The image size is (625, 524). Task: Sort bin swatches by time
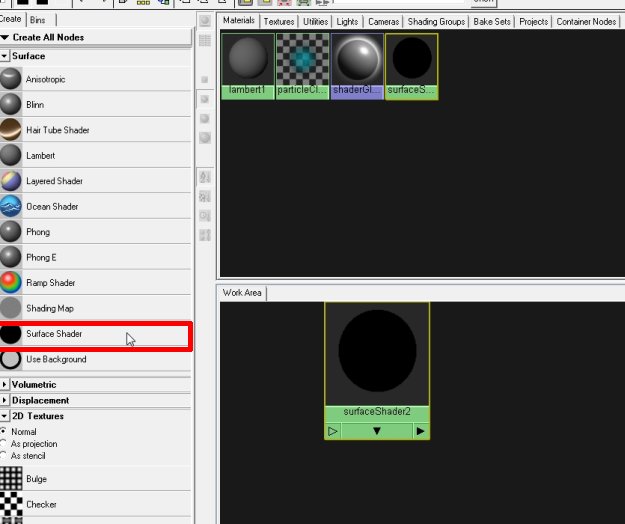point(205,216)
